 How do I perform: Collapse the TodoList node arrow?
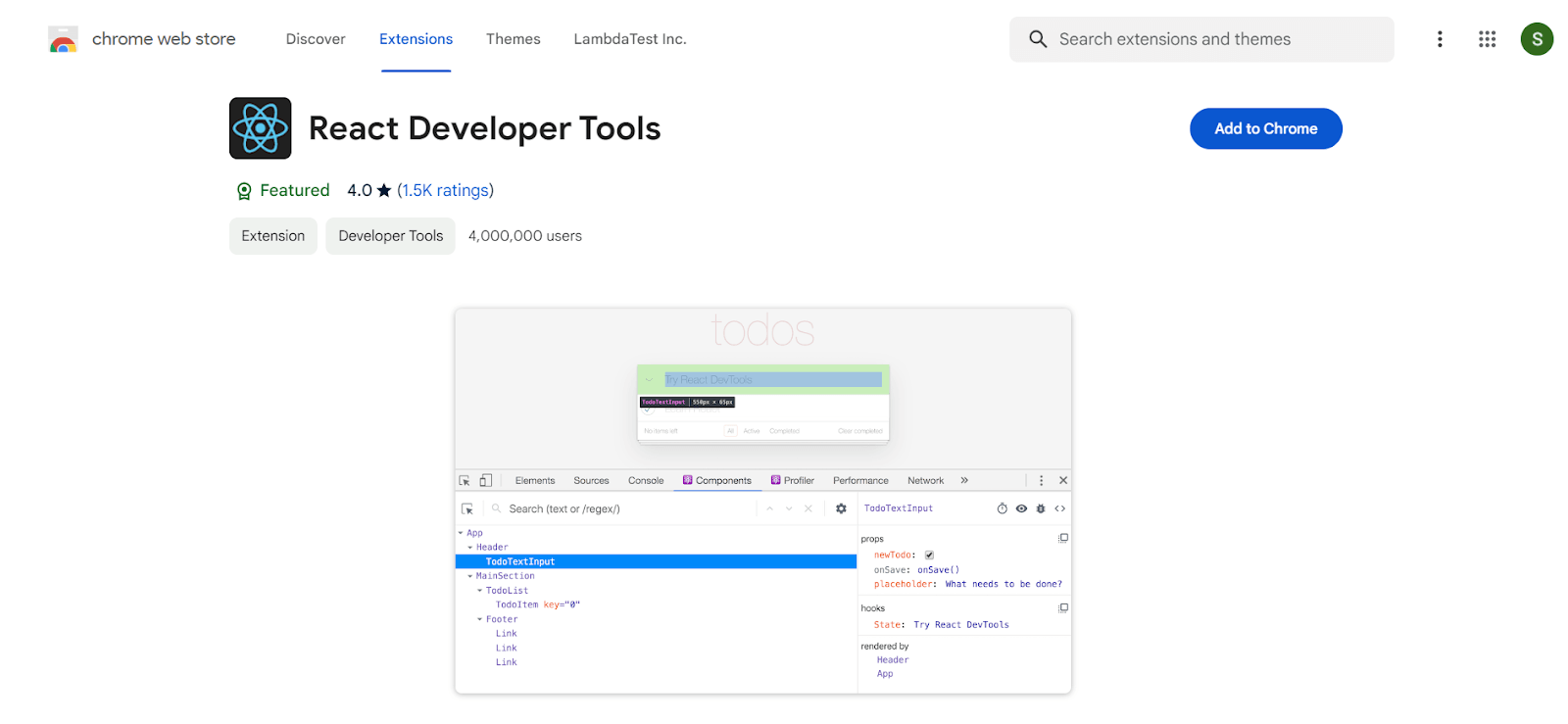pos(480,591)
